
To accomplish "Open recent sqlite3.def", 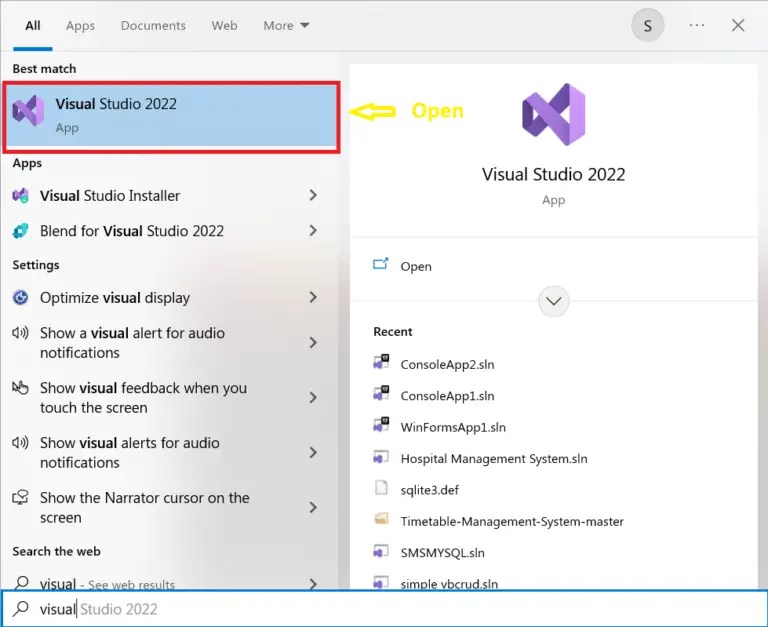I will (x=430, y=490).
